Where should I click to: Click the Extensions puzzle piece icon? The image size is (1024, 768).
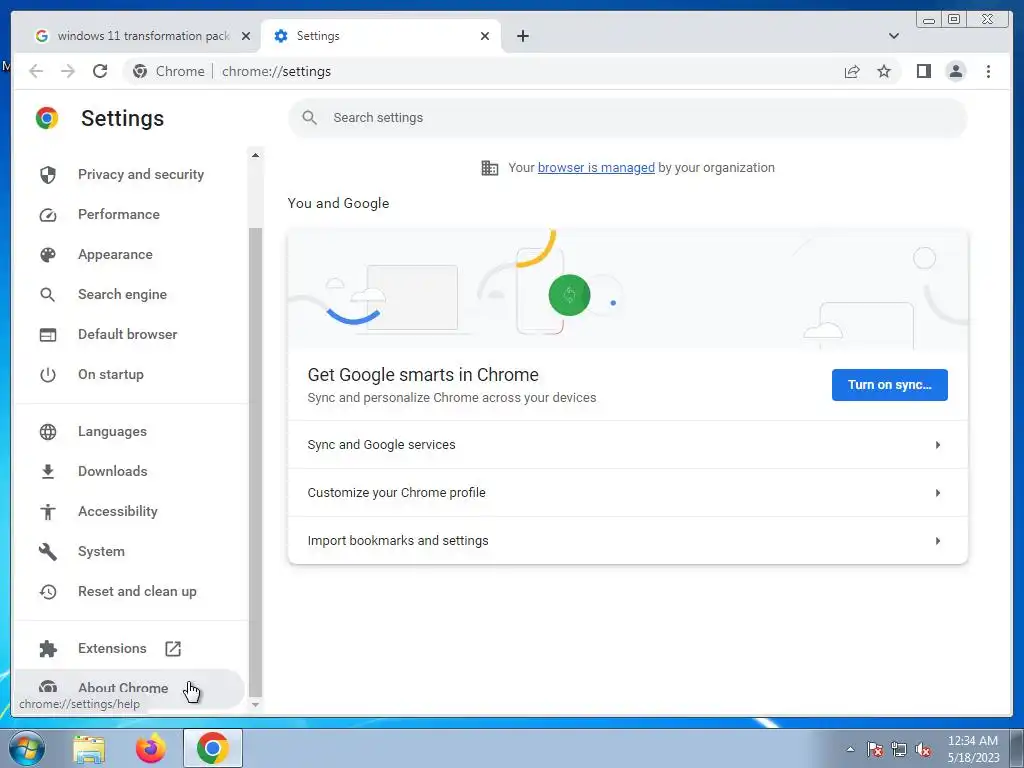pyautogui.click(x=48, y=648)
